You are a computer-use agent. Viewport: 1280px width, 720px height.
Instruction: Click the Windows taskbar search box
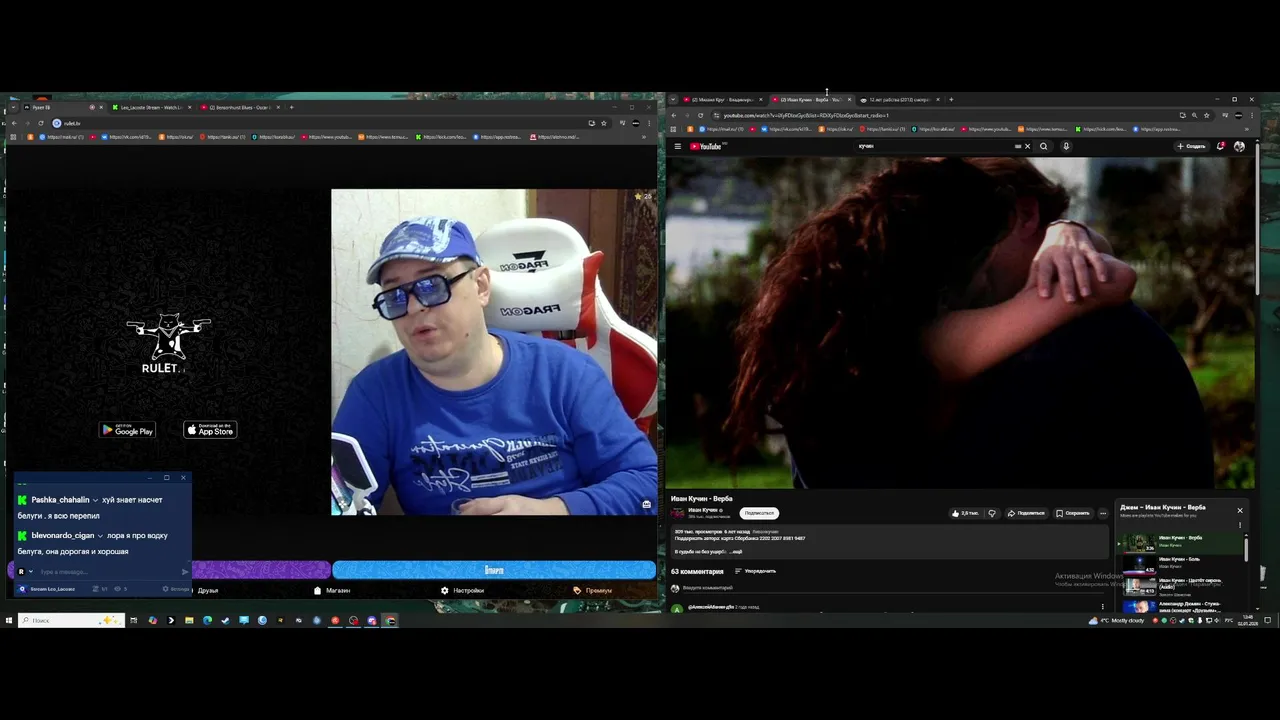click(71, 620)
